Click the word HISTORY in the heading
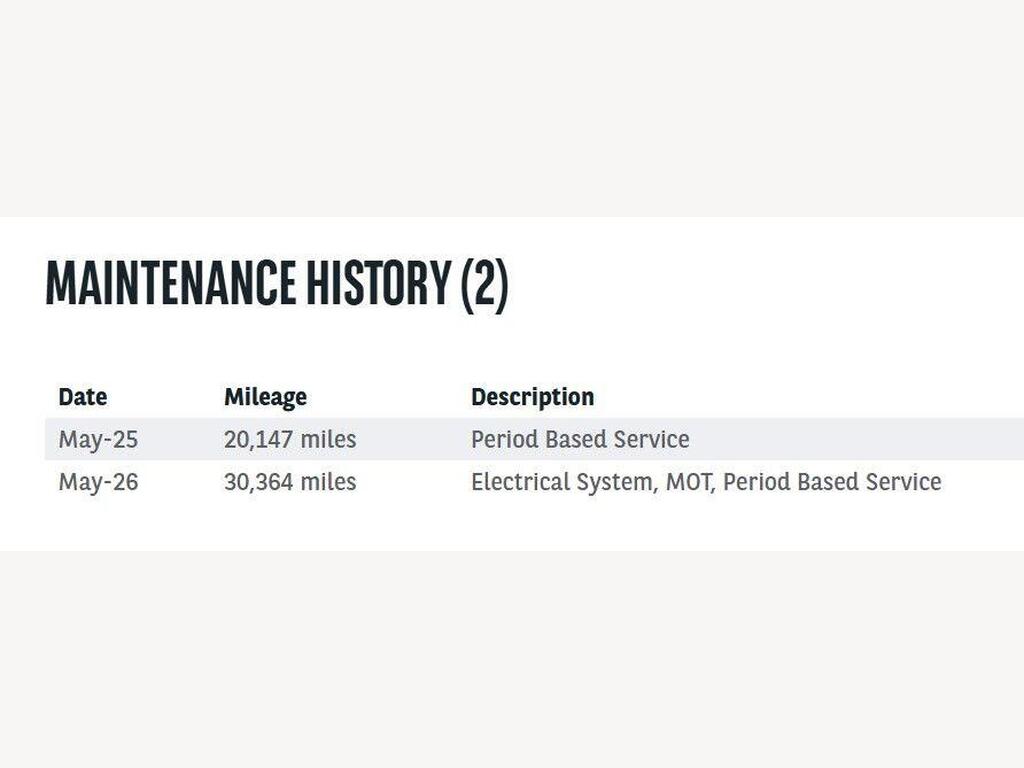The height and width of the screenshot is (768, 1024). [379, 282]
